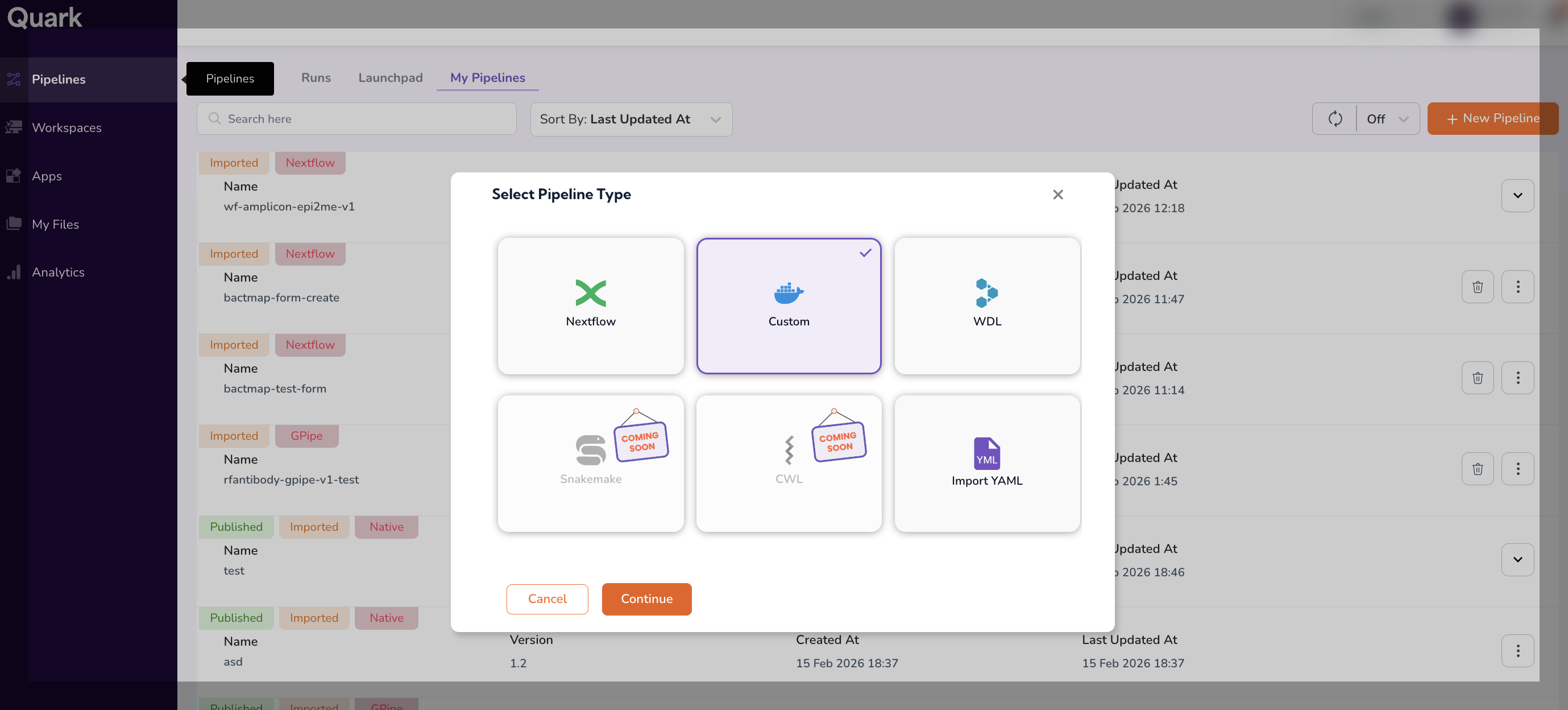Screen dimensions: 1568x710
Task: Delete the bactmap-form-create pipeline via trash icon
Action: (x=1476, y=287)
